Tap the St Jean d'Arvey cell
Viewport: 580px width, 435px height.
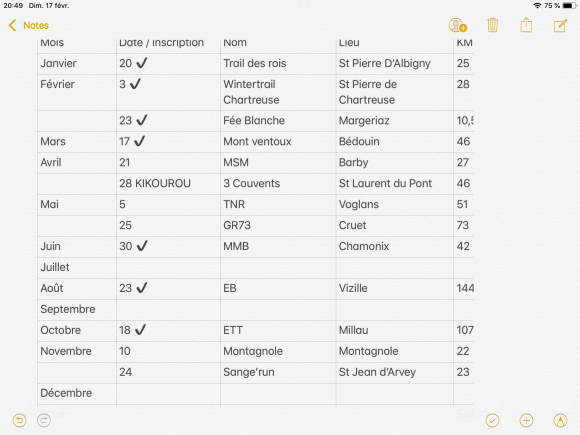(395, 372)
